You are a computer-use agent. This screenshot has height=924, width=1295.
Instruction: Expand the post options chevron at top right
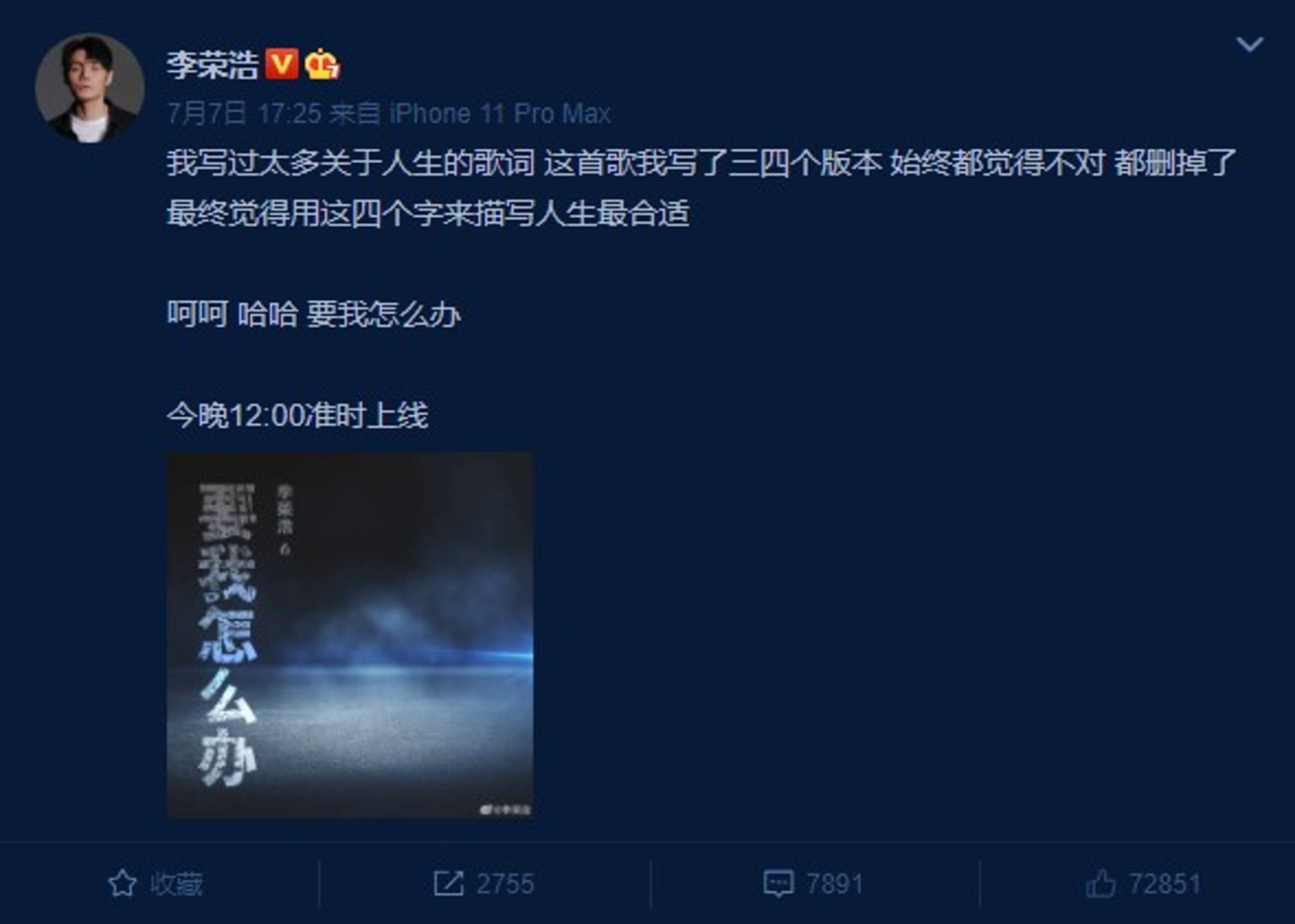[1249, 45]
